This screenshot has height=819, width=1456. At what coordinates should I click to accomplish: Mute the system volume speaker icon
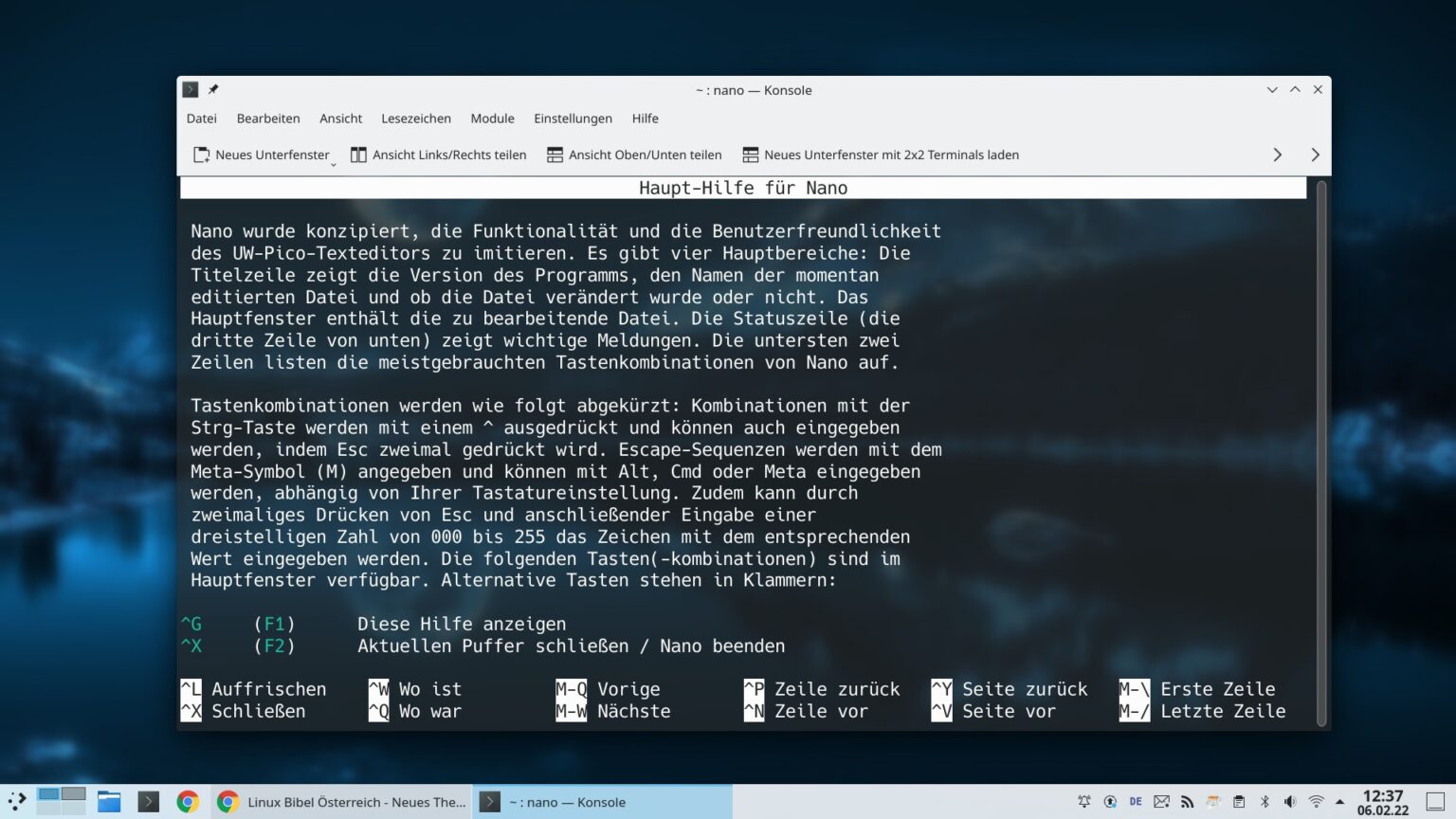(1289, 802)
